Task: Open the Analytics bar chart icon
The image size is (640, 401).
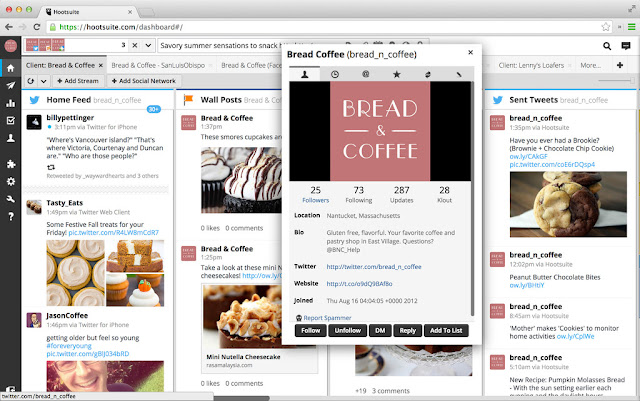Action: [11, 103]
